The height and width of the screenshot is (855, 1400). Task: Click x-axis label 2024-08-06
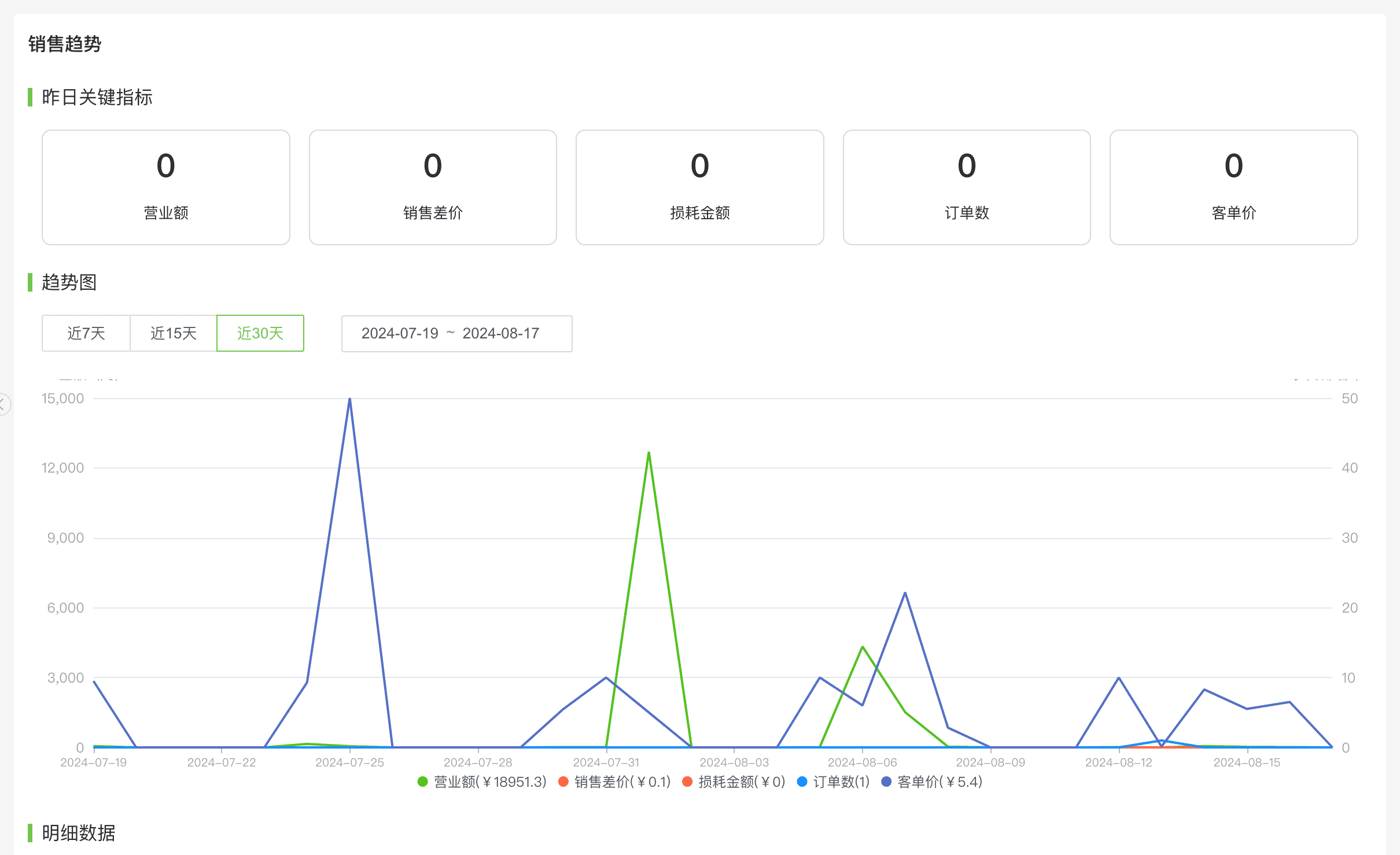(862, 762)
